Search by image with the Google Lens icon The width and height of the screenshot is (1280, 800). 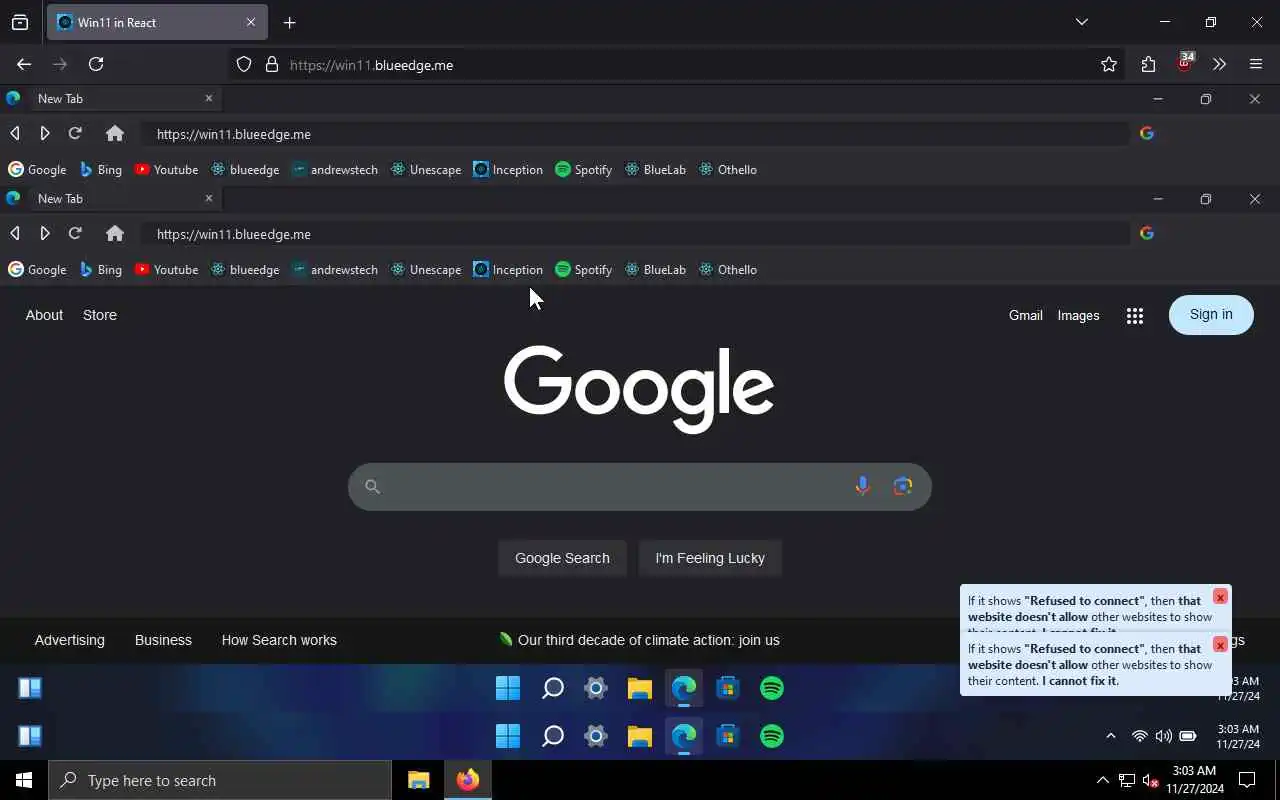pos(903,486)
